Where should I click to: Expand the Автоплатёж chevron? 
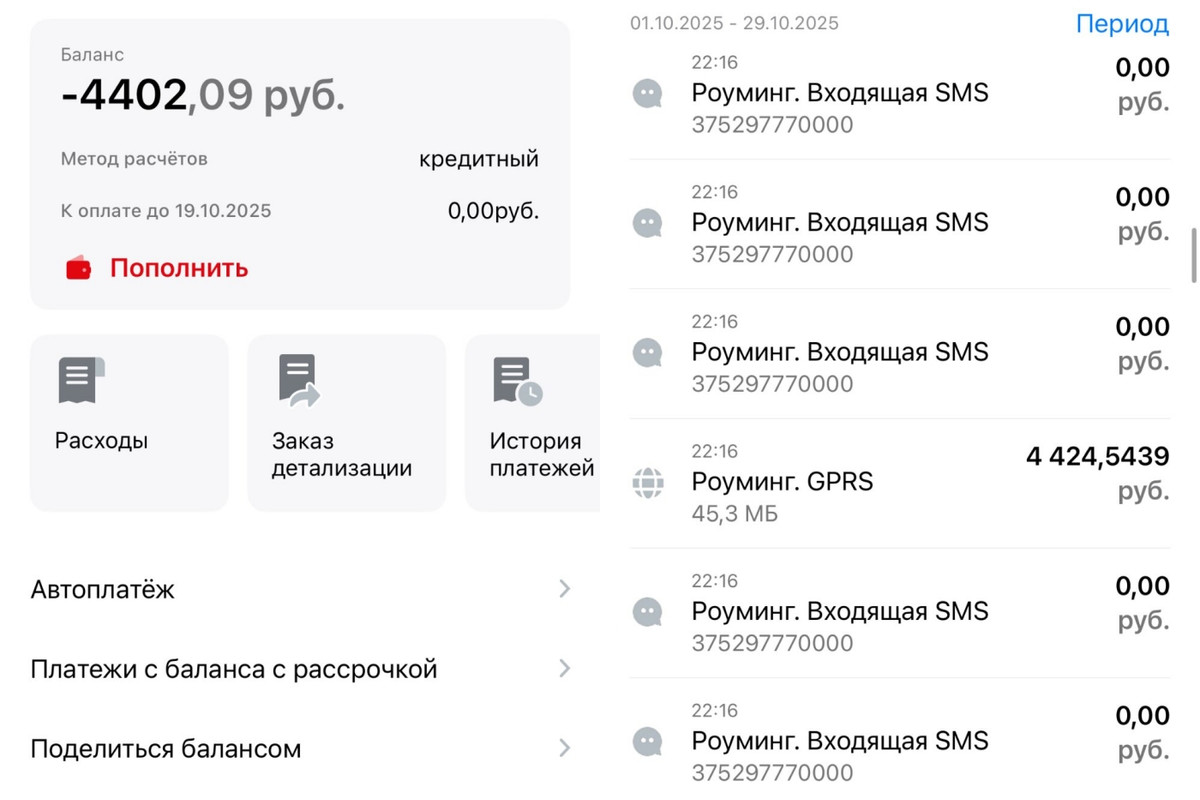coord(564,589)
